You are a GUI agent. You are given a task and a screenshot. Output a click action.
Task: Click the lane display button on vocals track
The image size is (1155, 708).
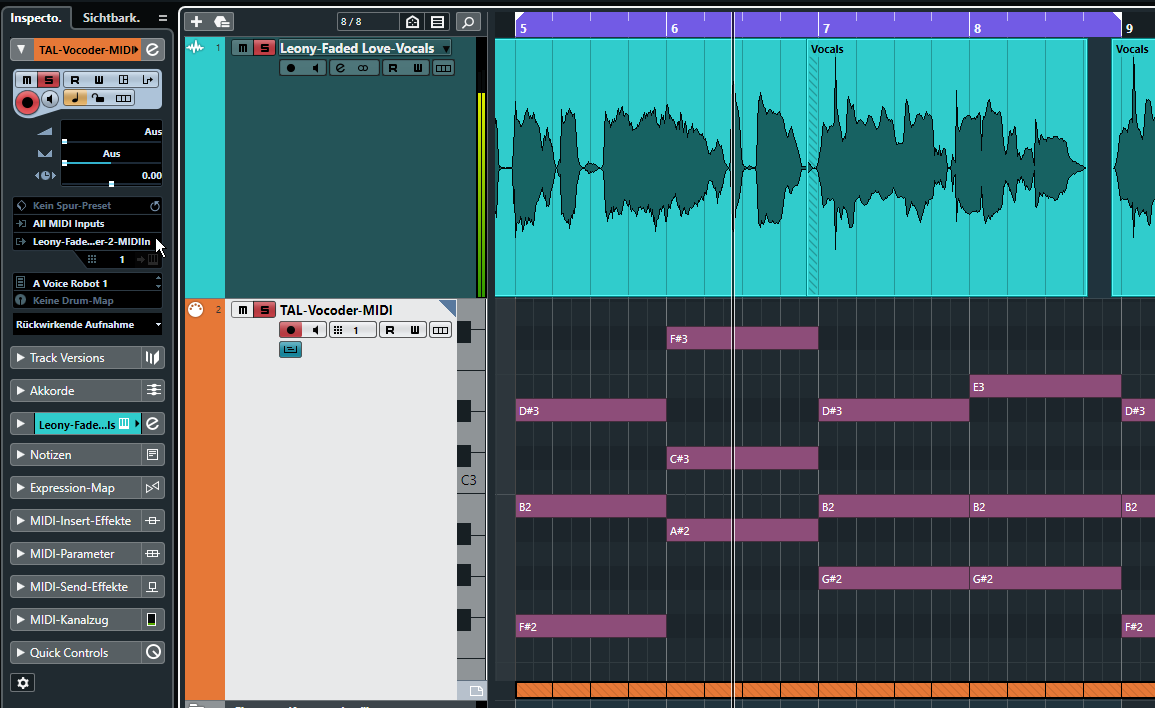tap(442, 68)
